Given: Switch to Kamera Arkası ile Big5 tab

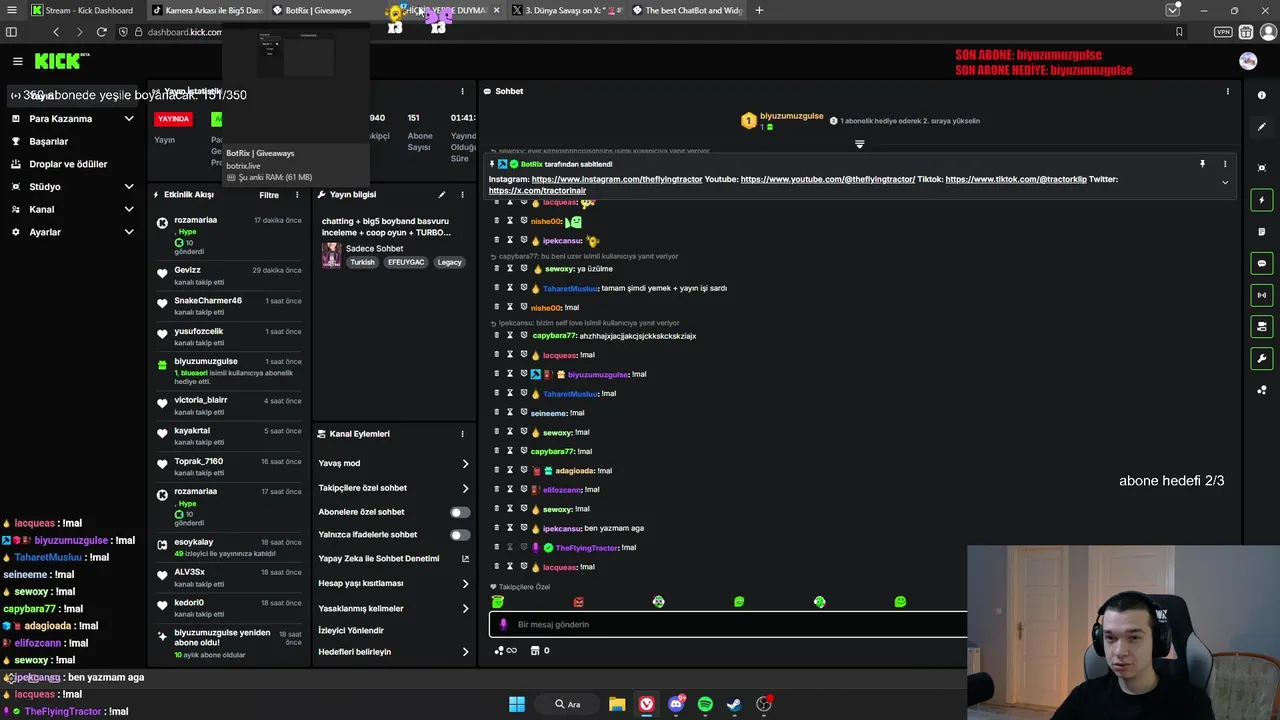Looking at the screenshot, I should (208, 10).
